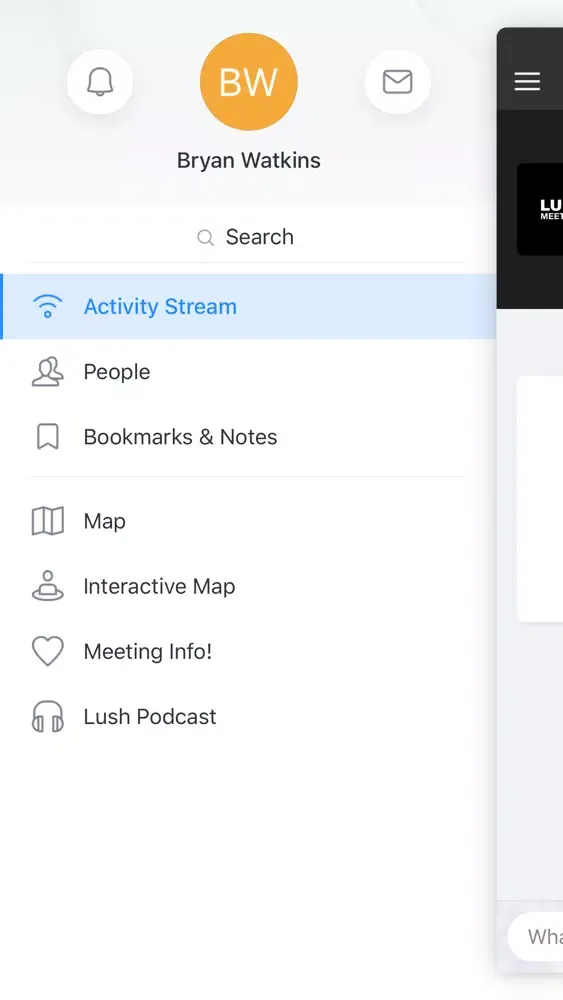Click the People silhouettes icon
The width and height of the screenshot is (563, 1000).
(48, 372)
